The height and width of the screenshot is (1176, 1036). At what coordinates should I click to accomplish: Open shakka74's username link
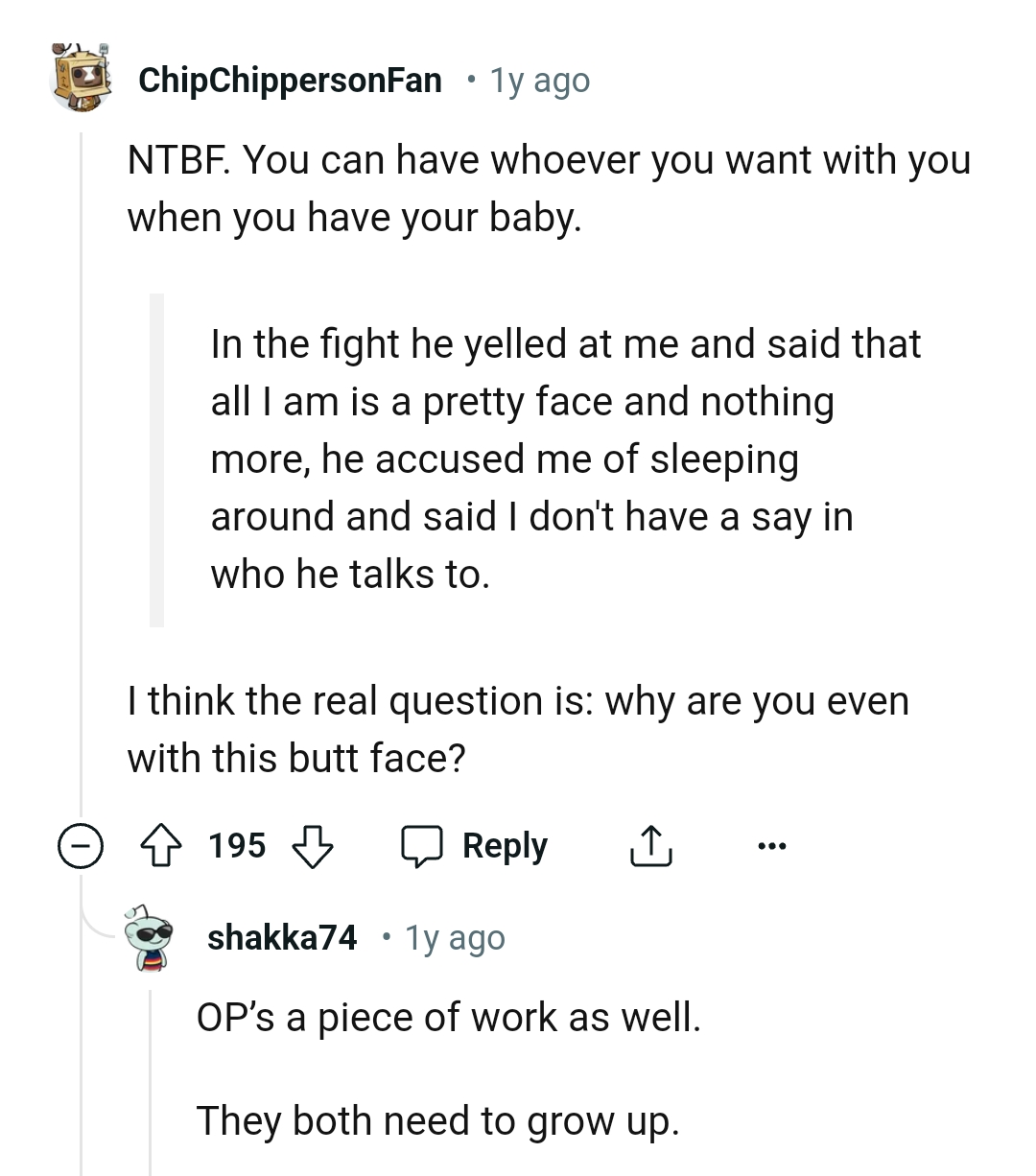click(282, 937)
